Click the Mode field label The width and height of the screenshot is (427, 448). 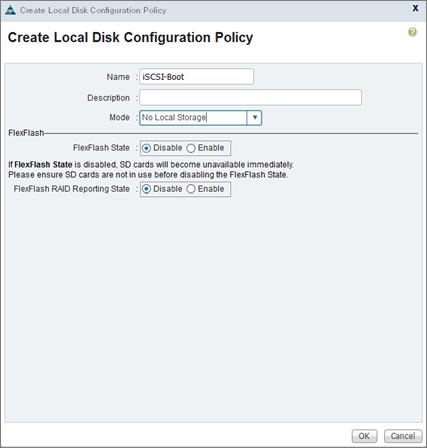click(x=119, y=117)
